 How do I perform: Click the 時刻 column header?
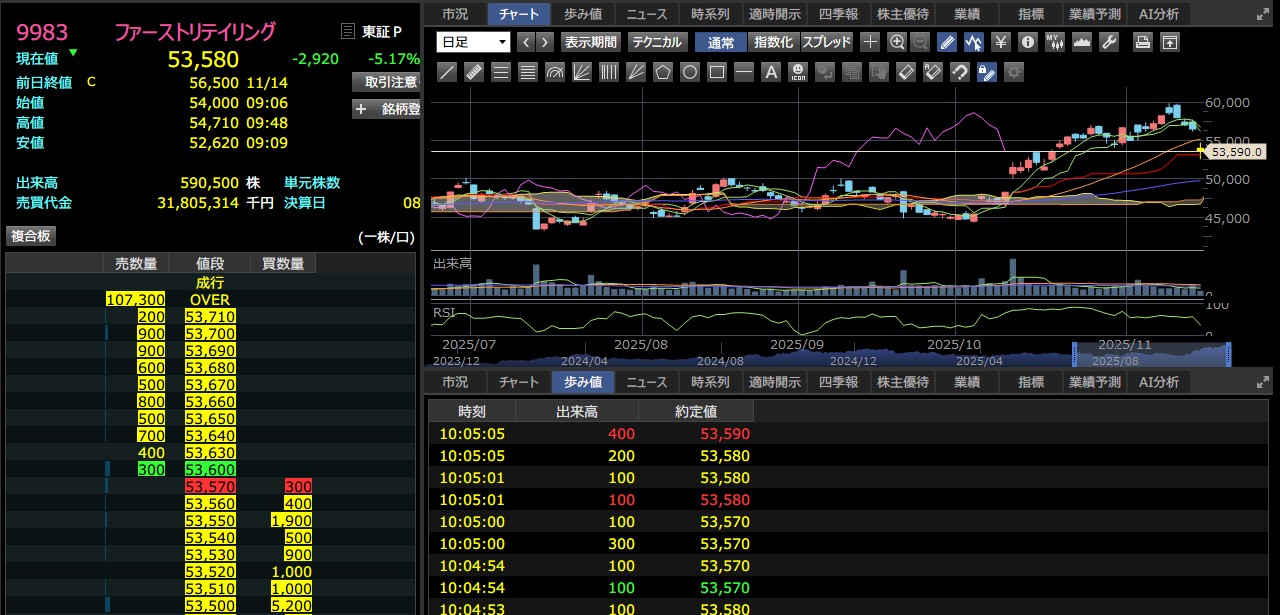(x=472, y=411)
